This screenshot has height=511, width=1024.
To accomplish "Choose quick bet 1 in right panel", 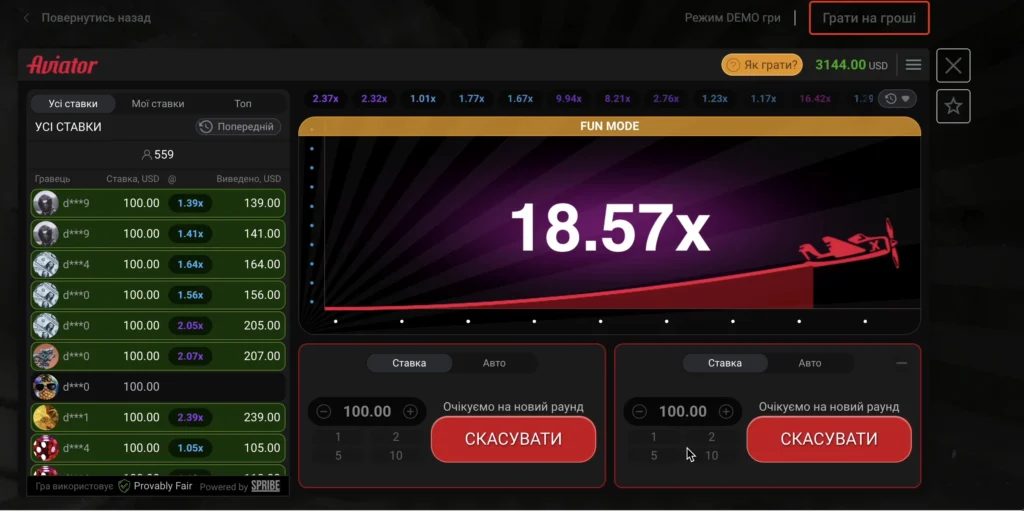I will [x=654, y=437].
